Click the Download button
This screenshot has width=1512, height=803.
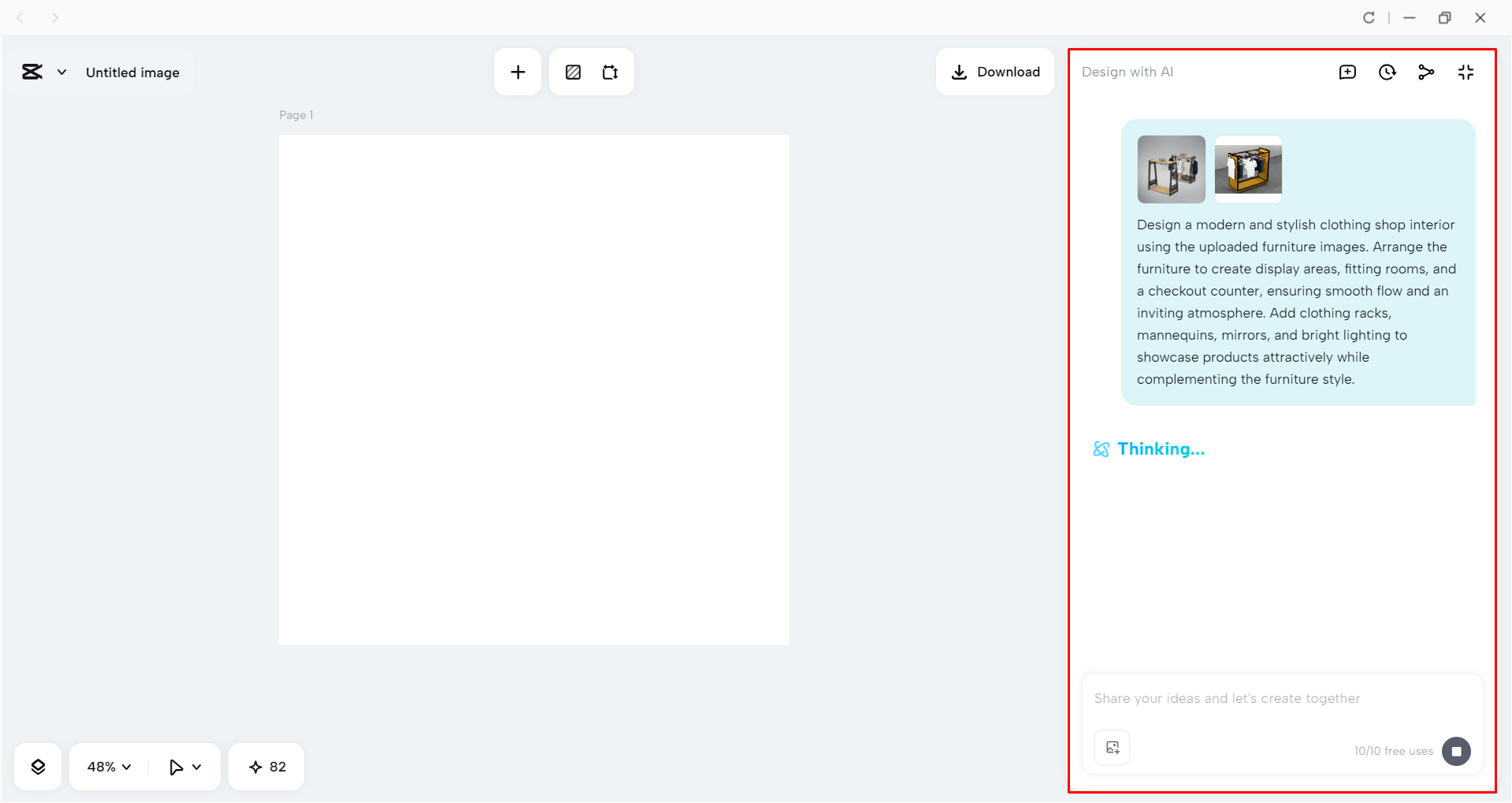(995, 72)
